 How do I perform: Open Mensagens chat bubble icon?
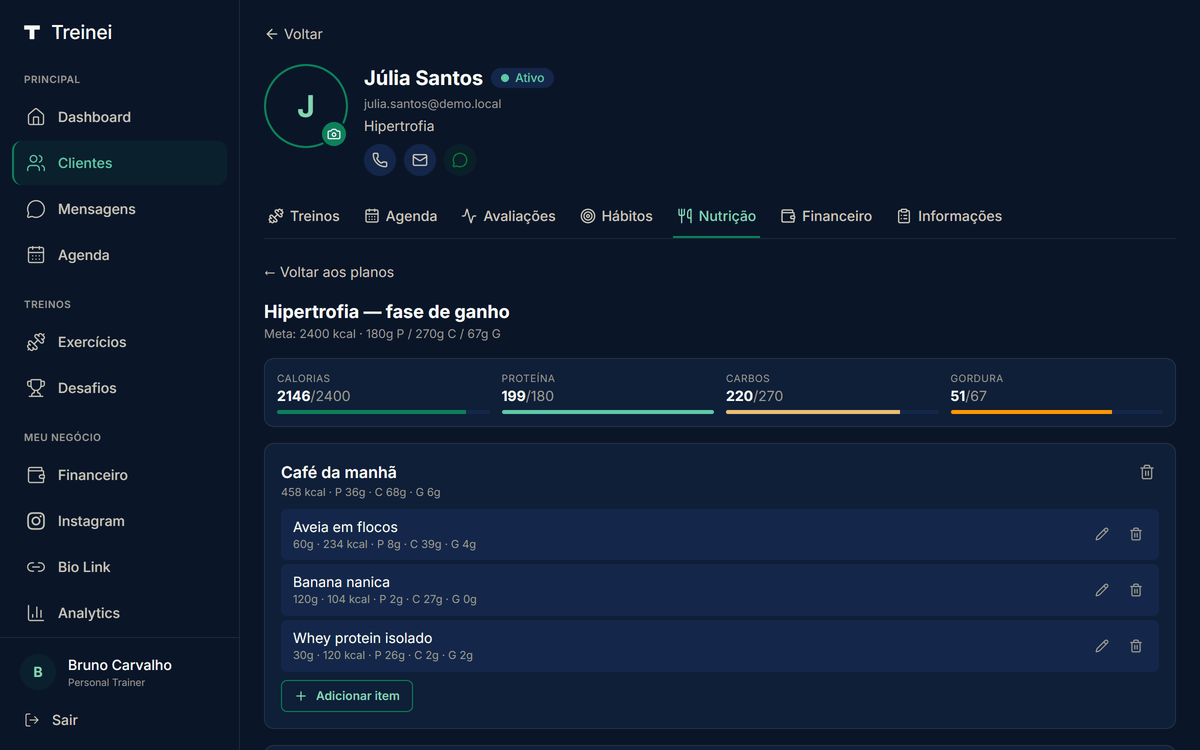tap(36, 209)
